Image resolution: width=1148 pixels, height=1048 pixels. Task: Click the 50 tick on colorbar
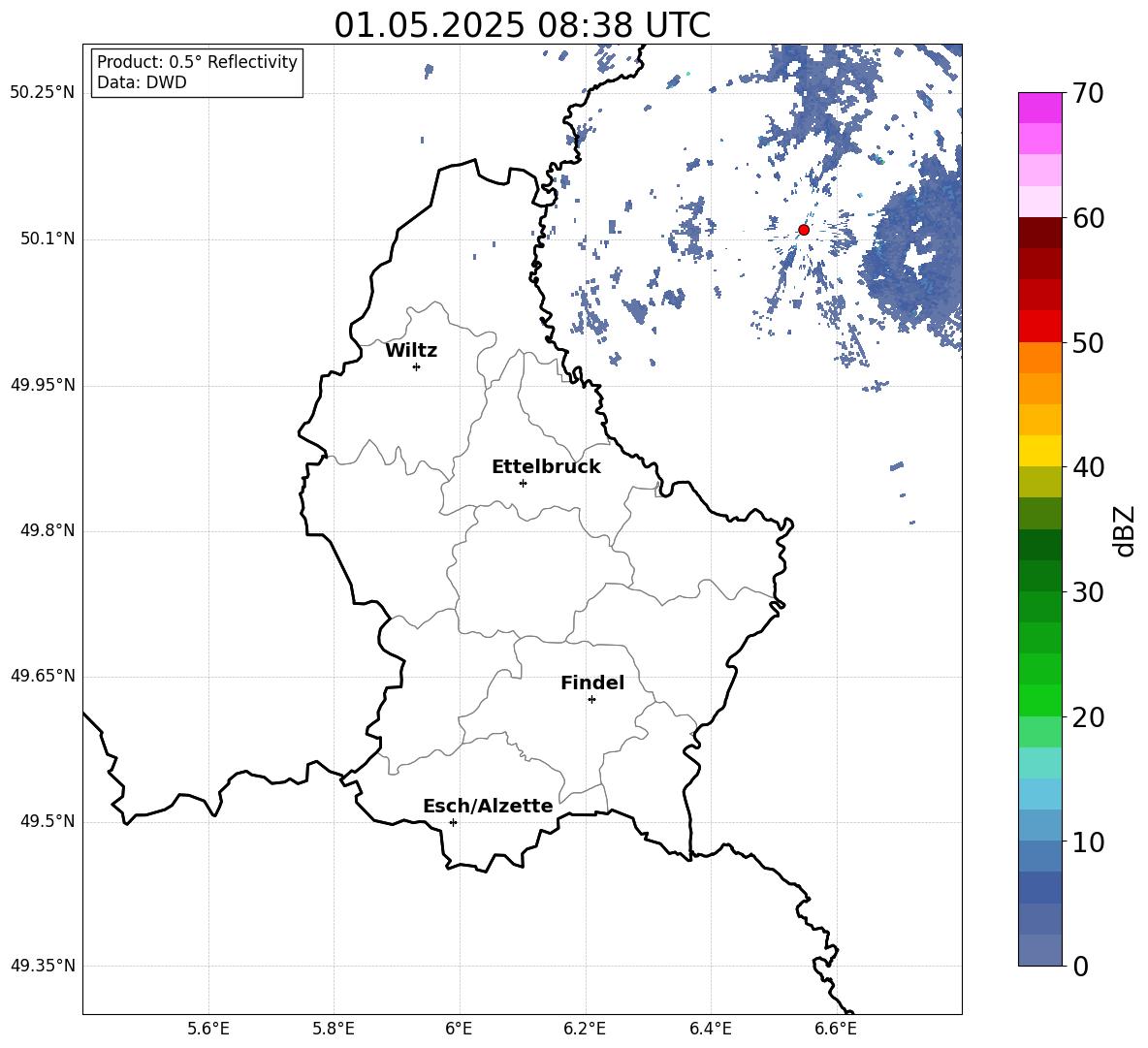click(1088, 342)
